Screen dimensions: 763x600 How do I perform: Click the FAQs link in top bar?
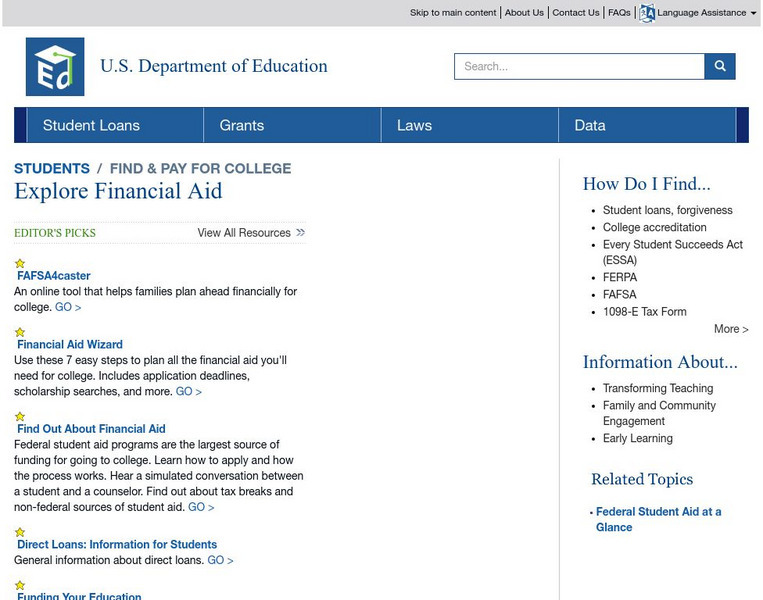(619, 13)
